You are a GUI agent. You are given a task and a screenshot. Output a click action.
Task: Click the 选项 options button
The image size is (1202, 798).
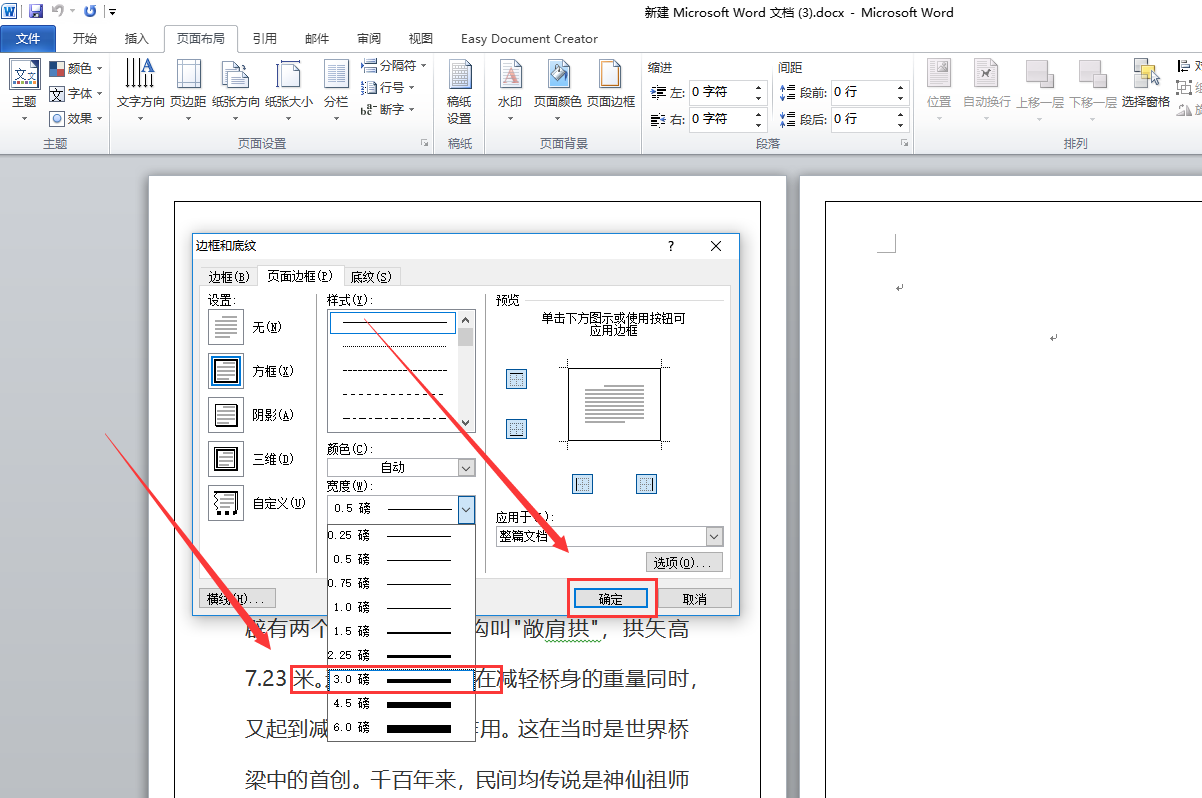685,563
